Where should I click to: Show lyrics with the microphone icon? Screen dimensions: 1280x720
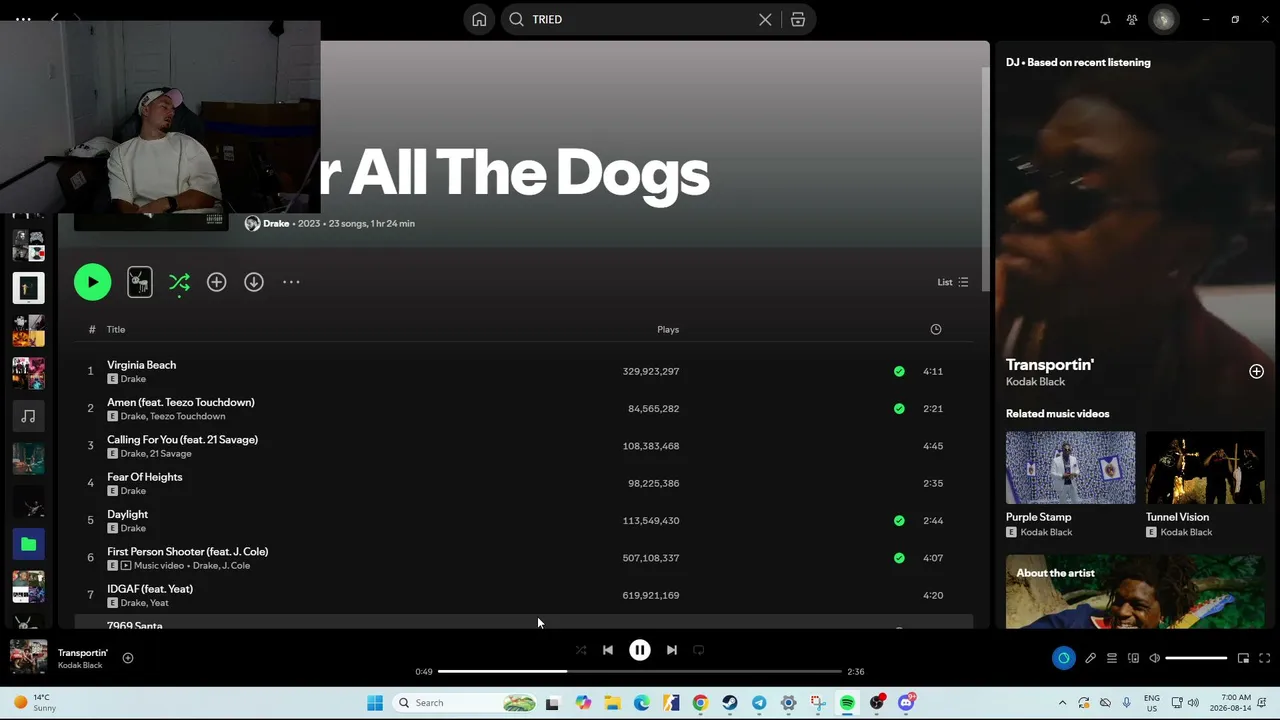pos(1090,658)
